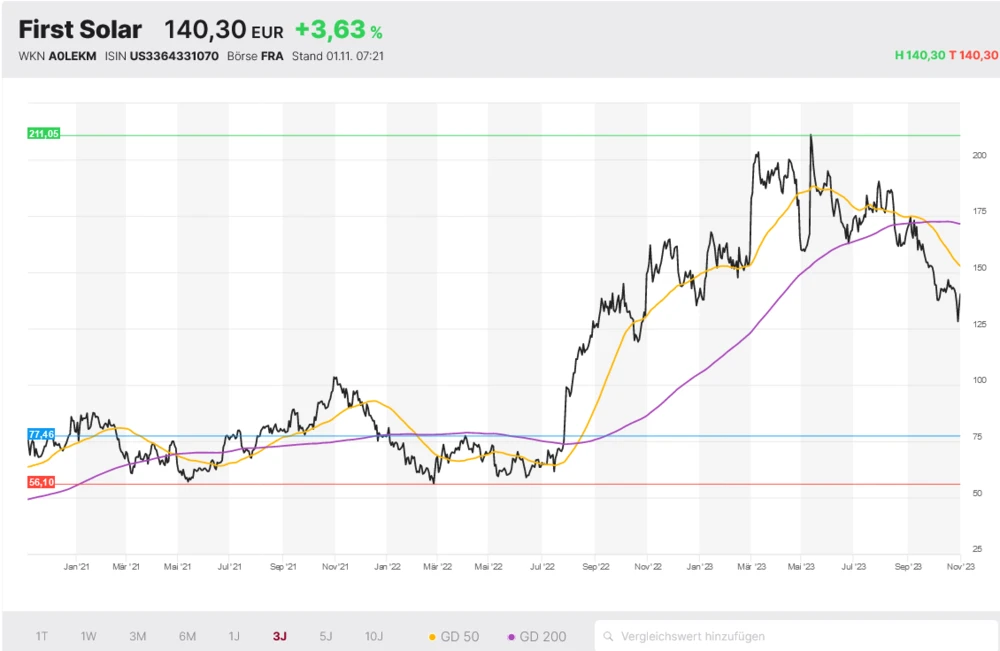
Task: Click the red 56,10 low marker
Action: coord(41,482)
